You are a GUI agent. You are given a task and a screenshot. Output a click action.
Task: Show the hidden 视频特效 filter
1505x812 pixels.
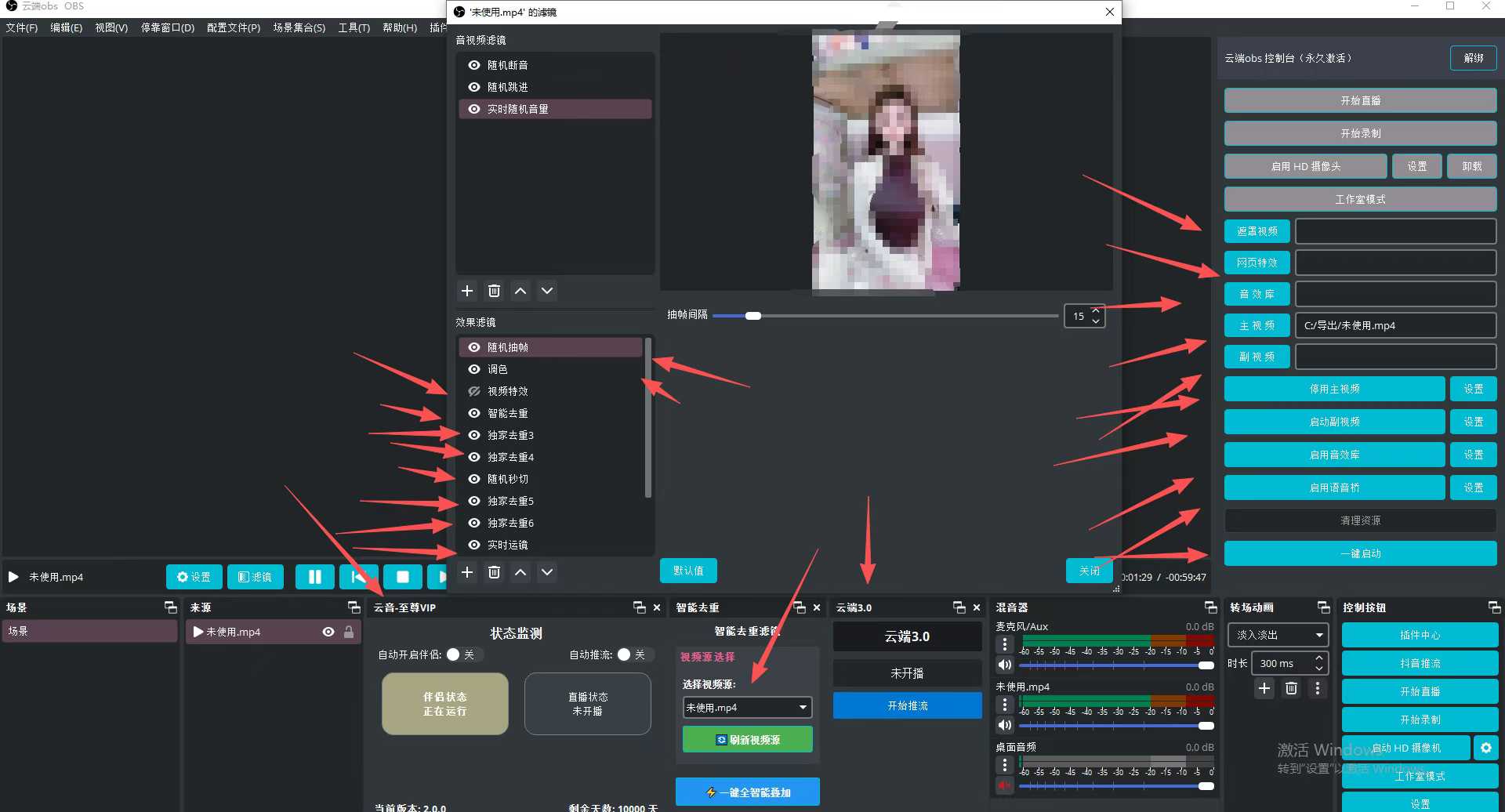(x=473, y=391)
